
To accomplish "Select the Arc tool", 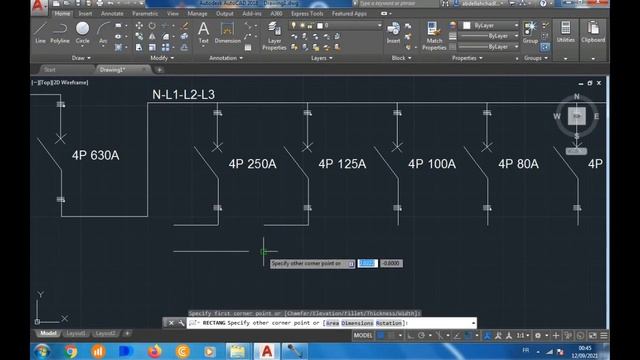I will point(103,33).
